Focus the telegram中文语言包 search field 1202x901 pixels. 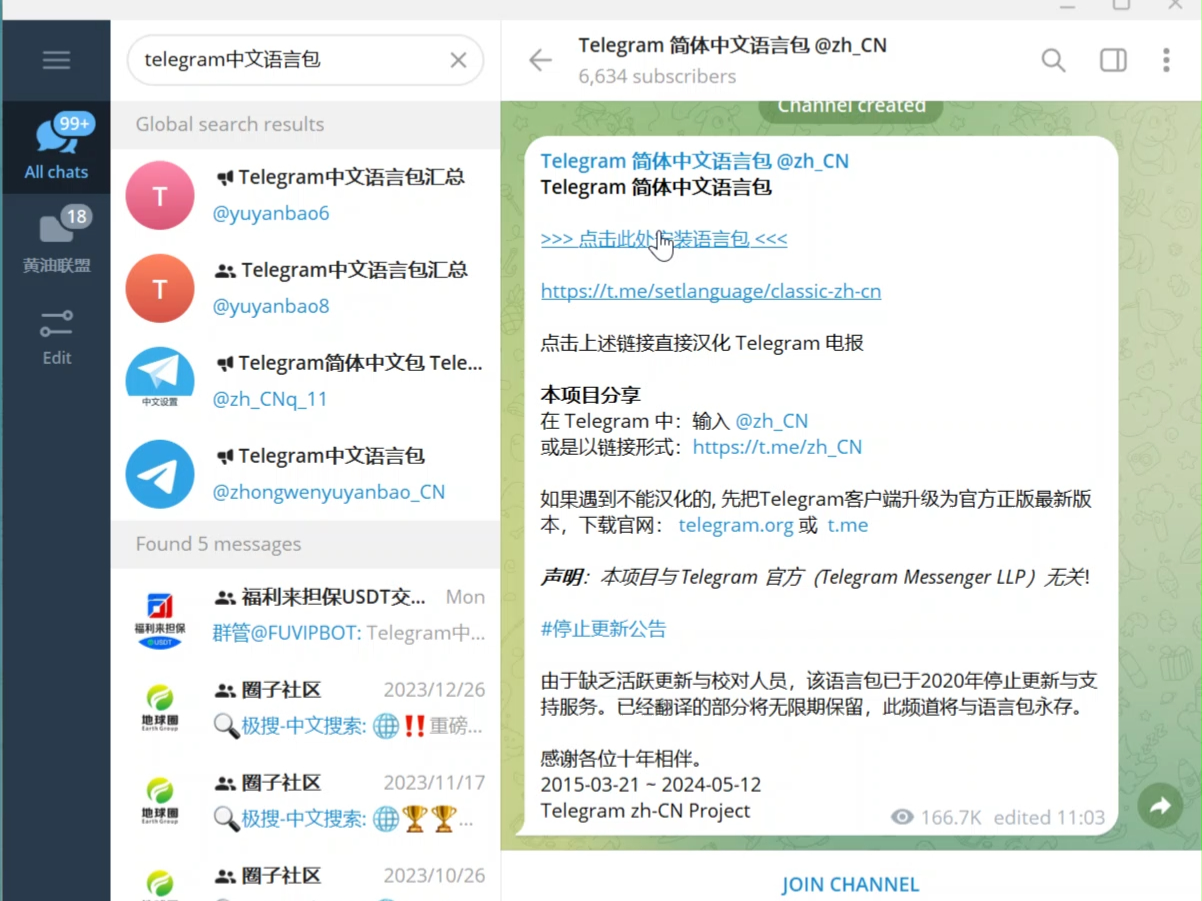pos(305,60)
